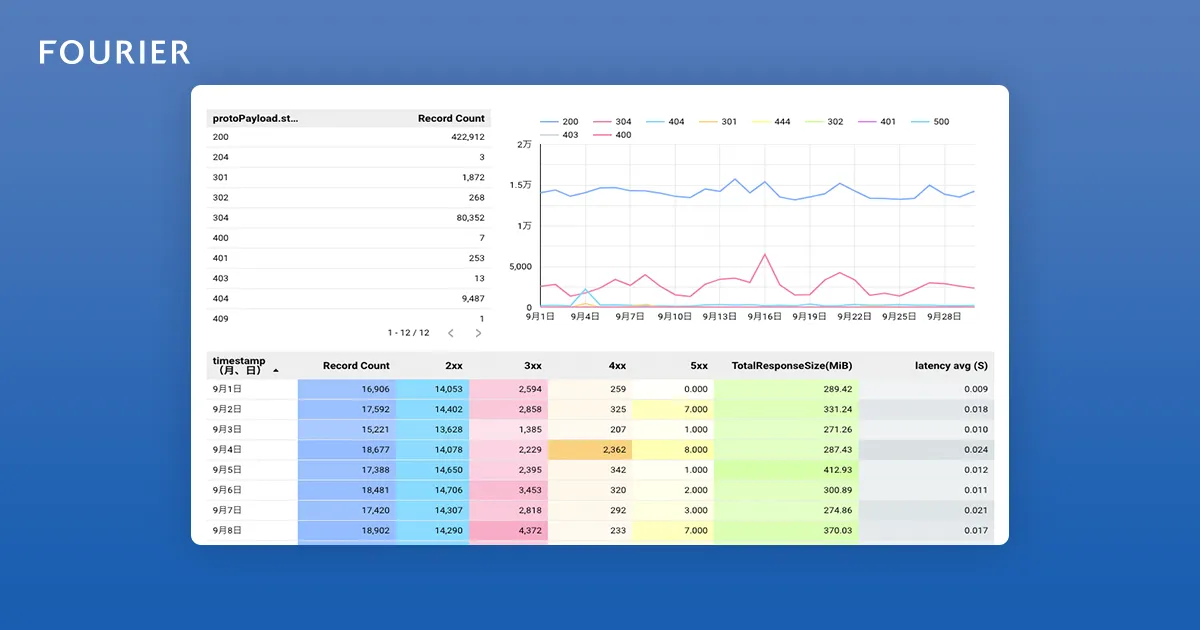Viewport: 1200px width, 630px height.
Task: Toggle the 444 legend entry
Action: click(x=770, y=122)
